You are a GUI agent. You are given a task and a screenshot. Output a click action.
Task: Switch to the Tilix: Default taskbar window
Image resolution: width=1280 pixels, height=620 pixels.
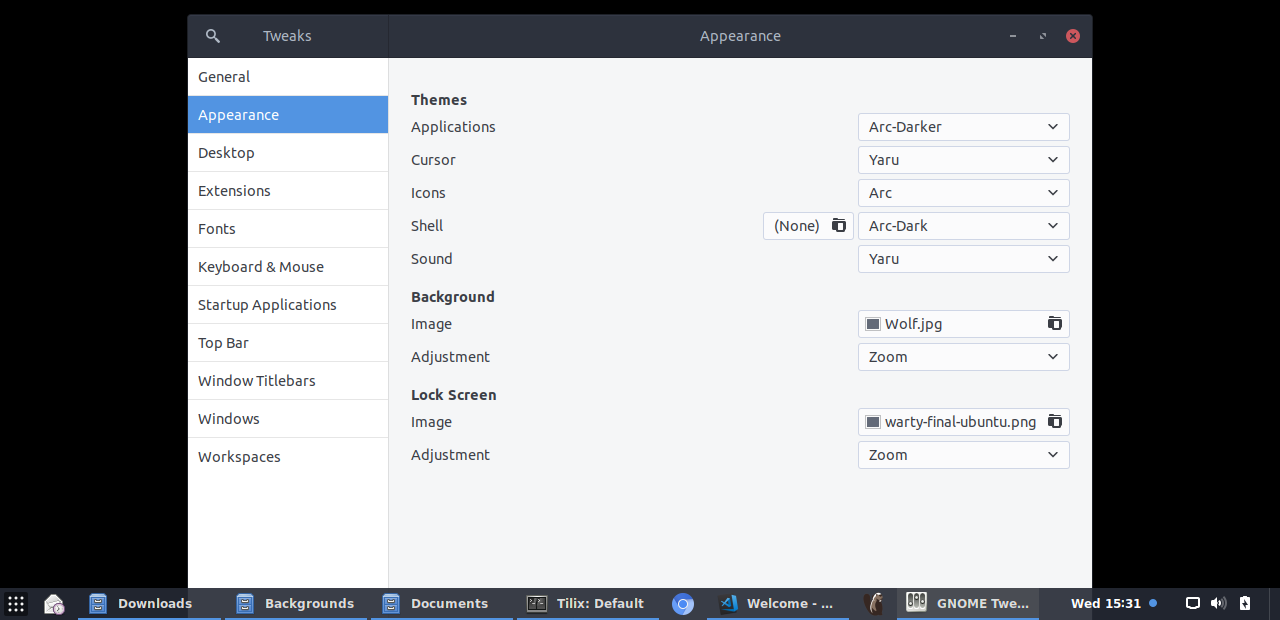click(586, 604)
